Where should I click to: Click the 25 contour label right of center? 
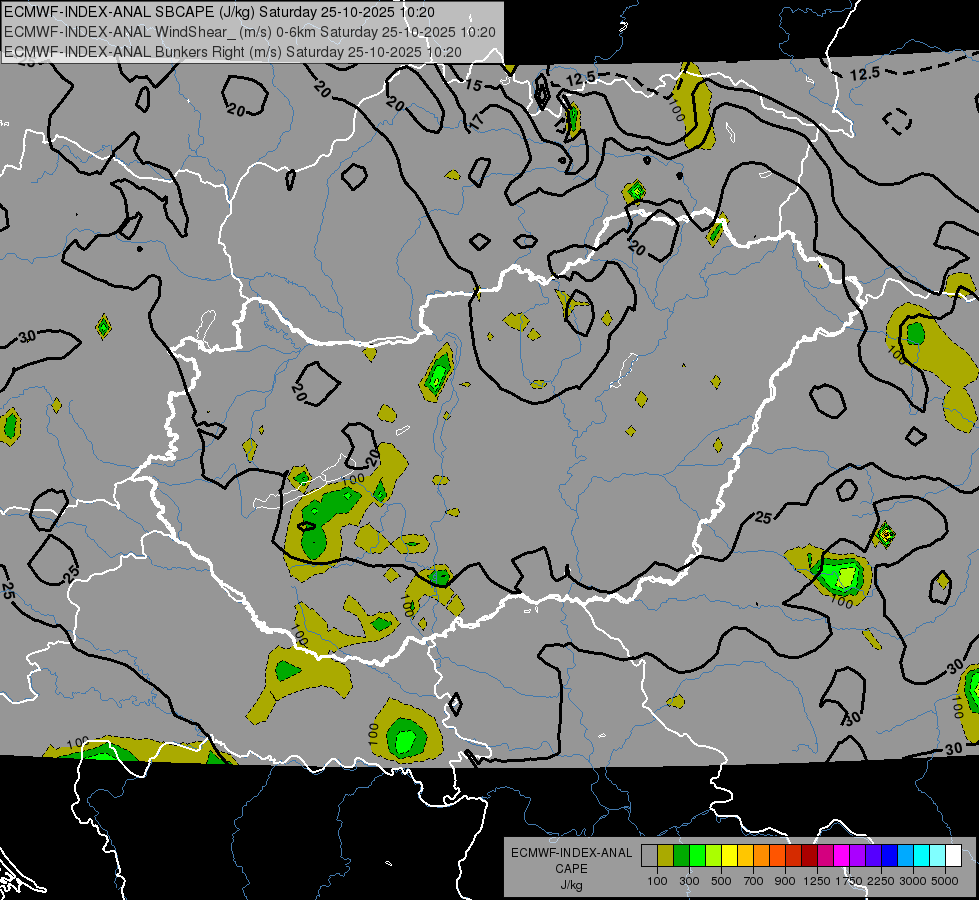click(763, 517)
